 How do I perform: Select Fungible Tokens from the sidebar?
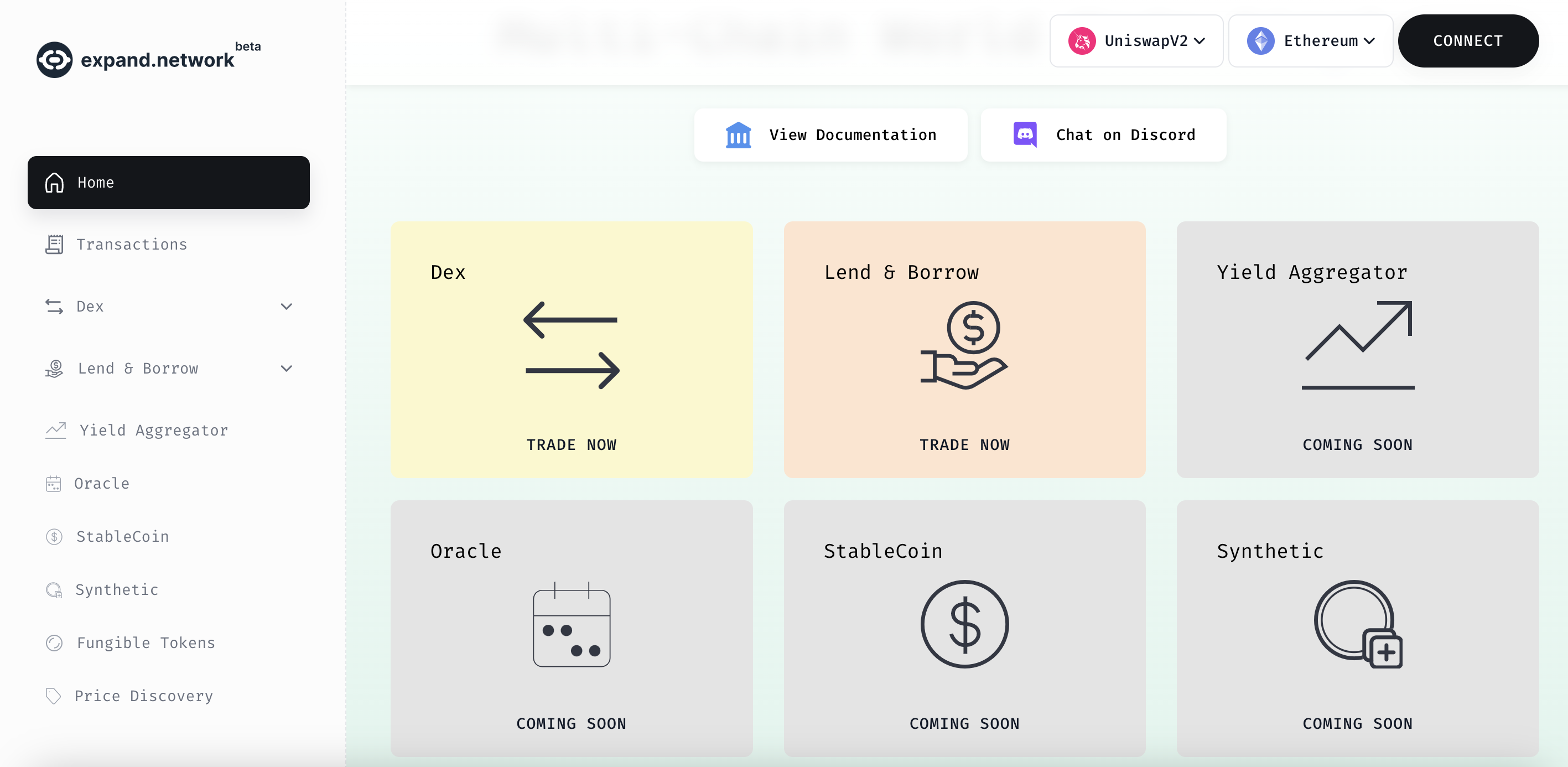(x=146, y=642)
